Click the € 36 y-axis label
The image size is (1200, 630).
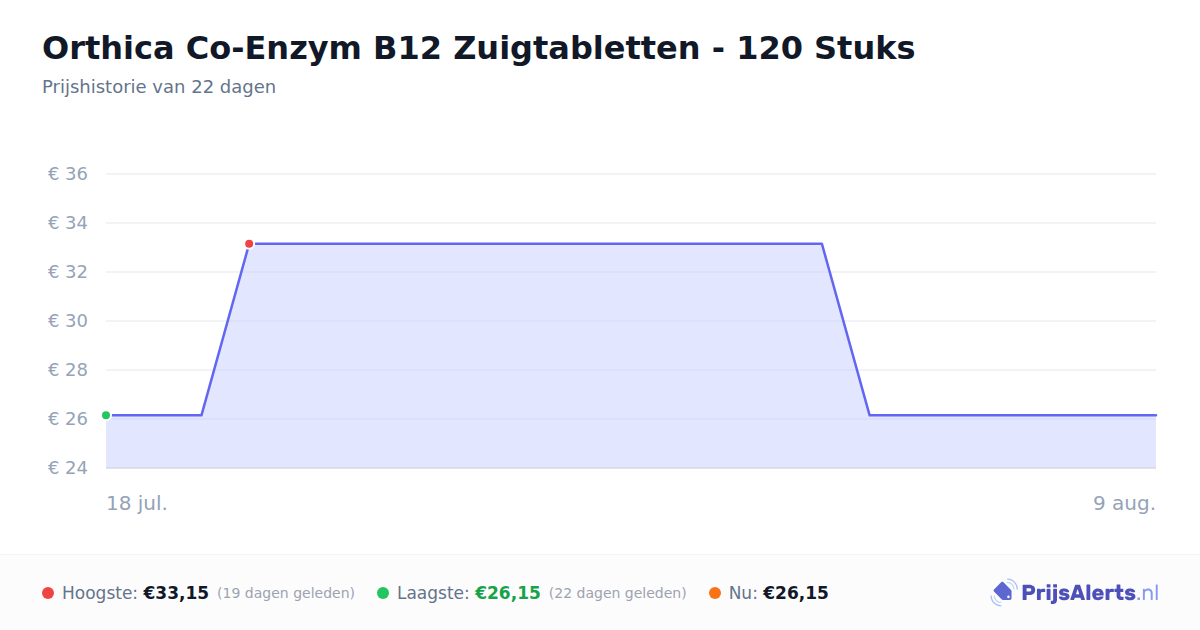tap(68, 174)
